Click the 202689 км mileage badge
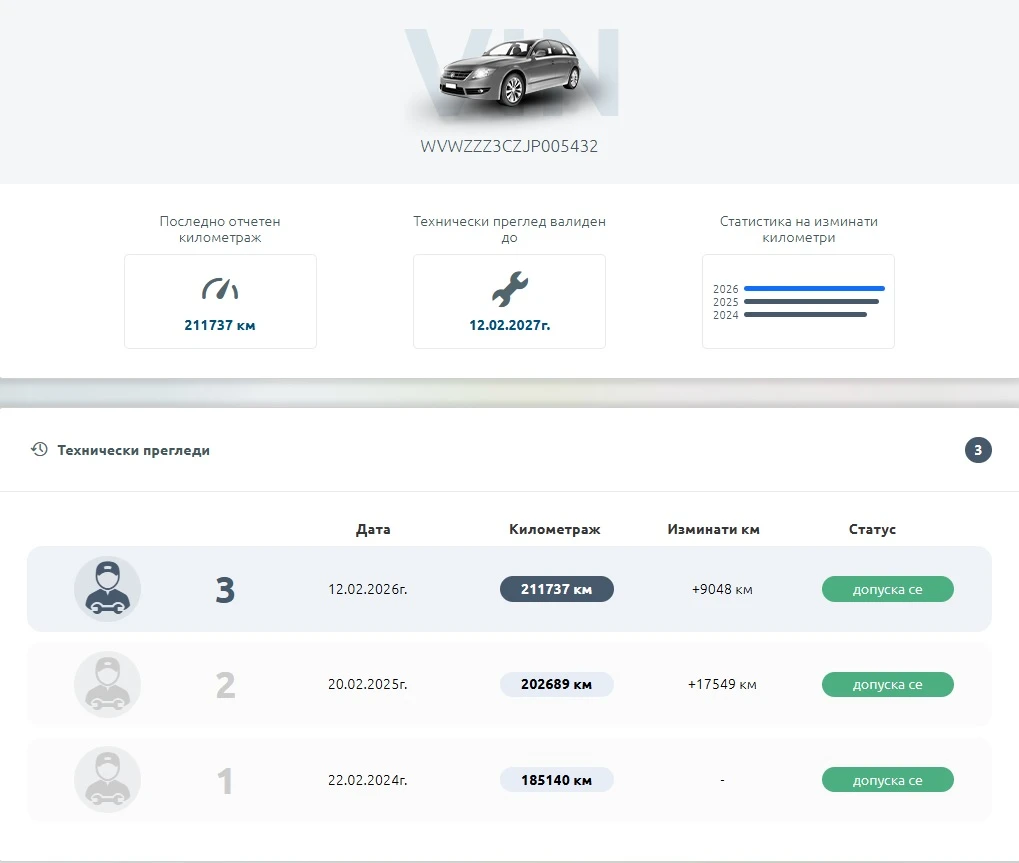1019x863 pixels. pyautogui.click(x=556, y=684)
